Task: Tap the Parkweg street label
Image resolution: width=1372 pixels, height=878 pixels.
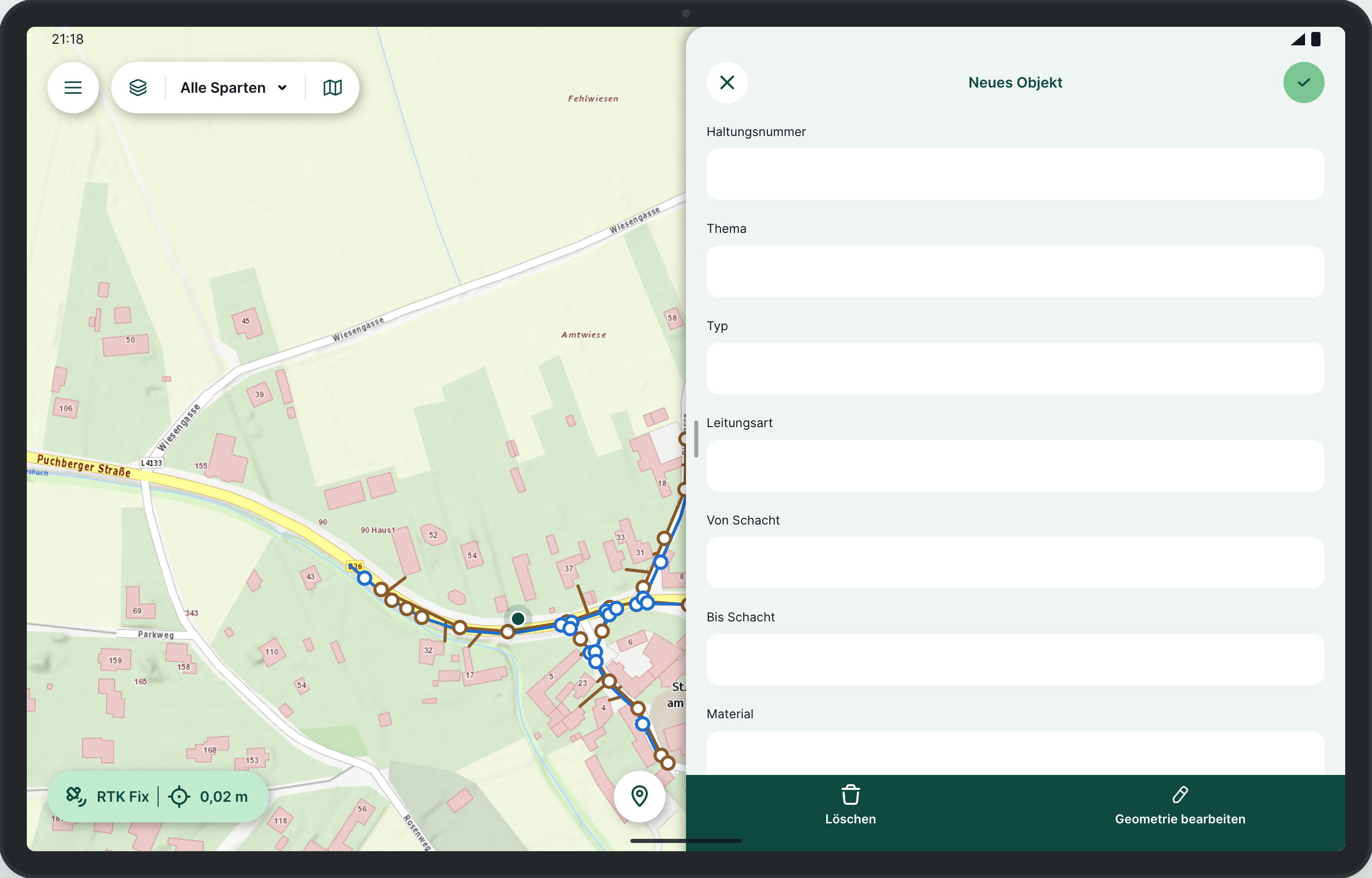Action: pos(156,635)
